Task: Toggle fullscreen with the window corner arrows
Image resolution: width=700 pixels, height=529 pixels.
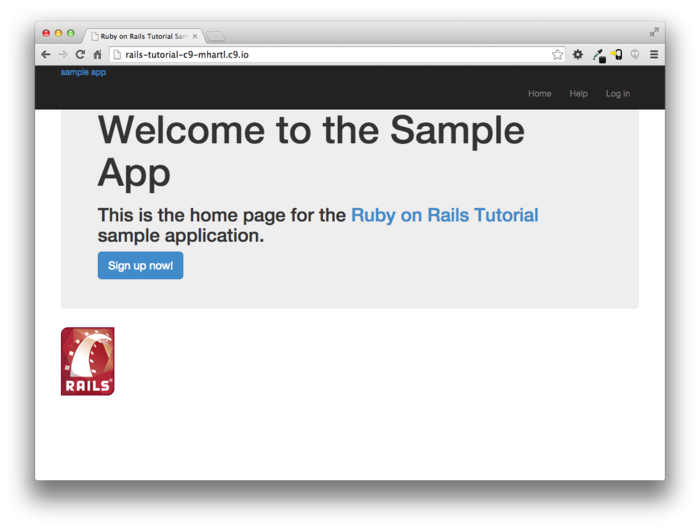Action: 654,32
